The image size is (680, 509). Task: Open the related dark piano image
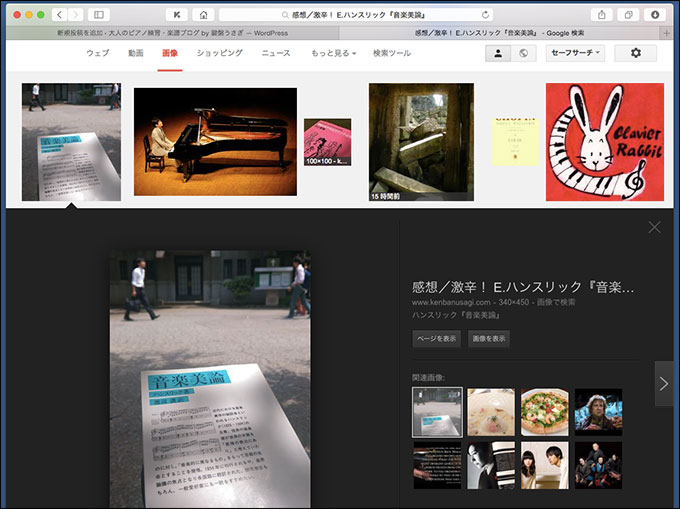(x=437, y=466)
